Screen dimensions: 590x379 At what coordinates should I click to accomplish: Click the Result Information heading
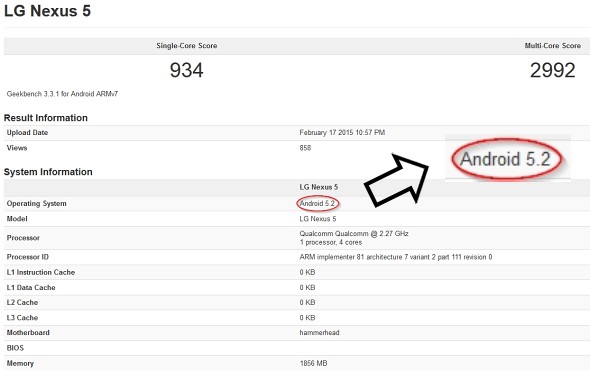pyautogui.click(x=46, y=118)
